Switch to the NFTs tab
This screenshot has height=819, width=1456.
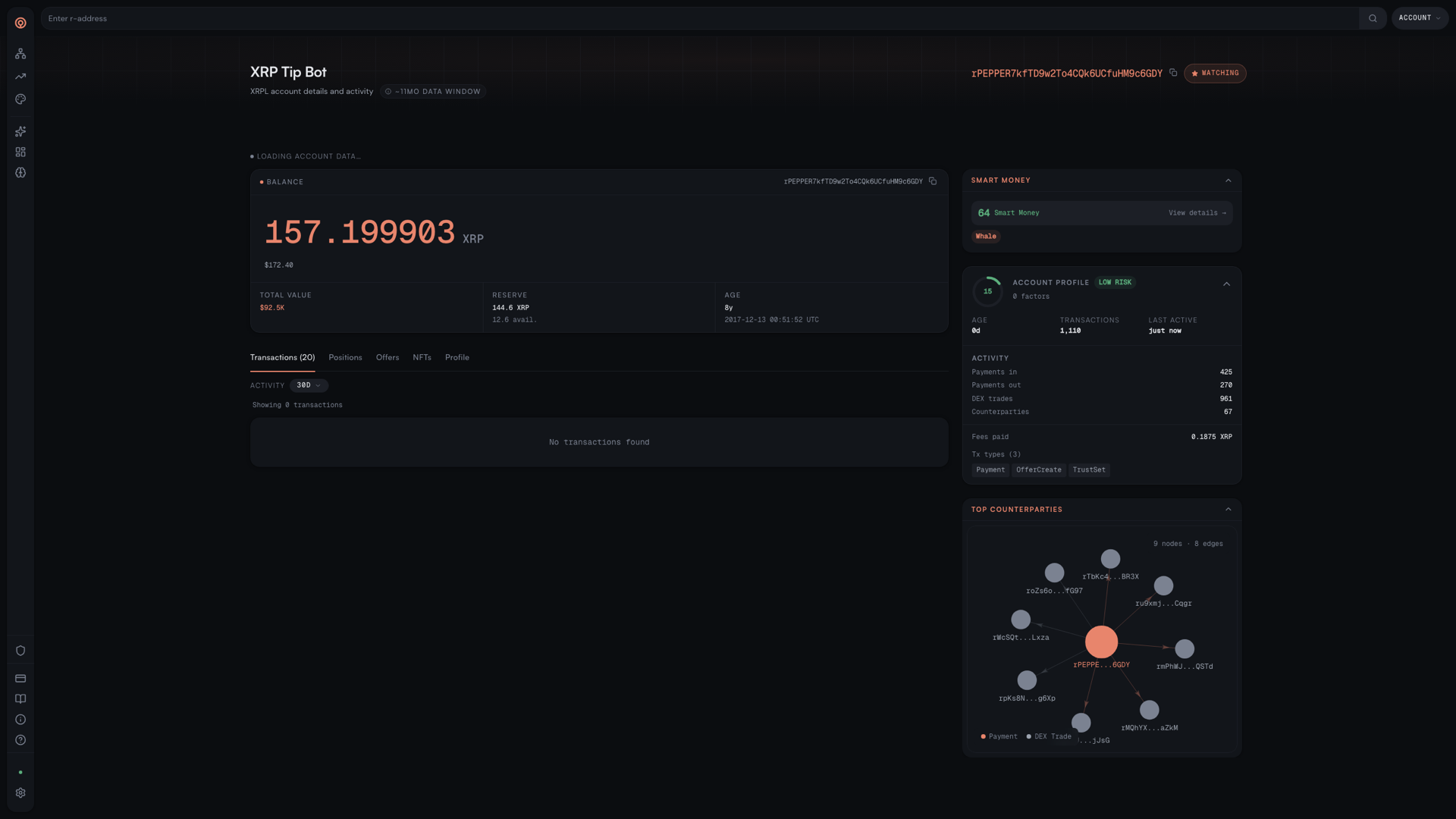422,358
